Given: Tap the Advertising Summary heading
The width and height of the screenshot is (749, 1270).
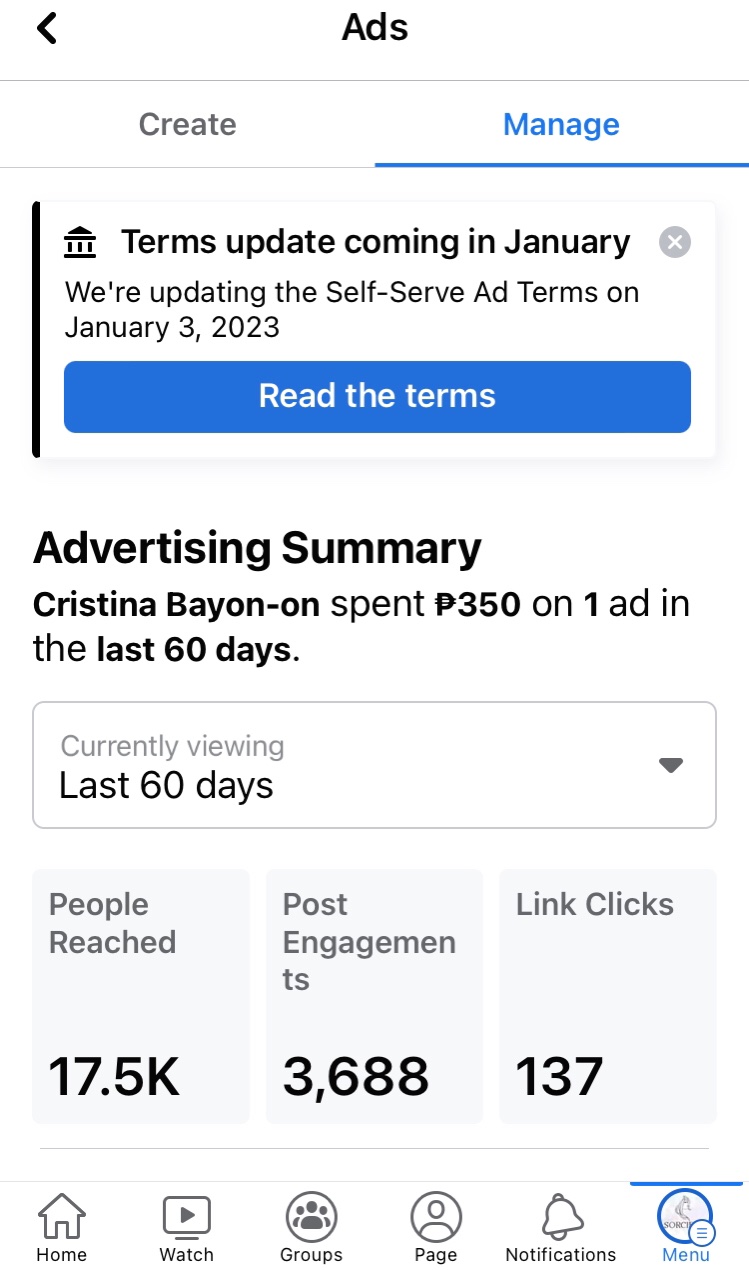Looking at the screenshot, I should pyautogui.click(x=257, y=548).
